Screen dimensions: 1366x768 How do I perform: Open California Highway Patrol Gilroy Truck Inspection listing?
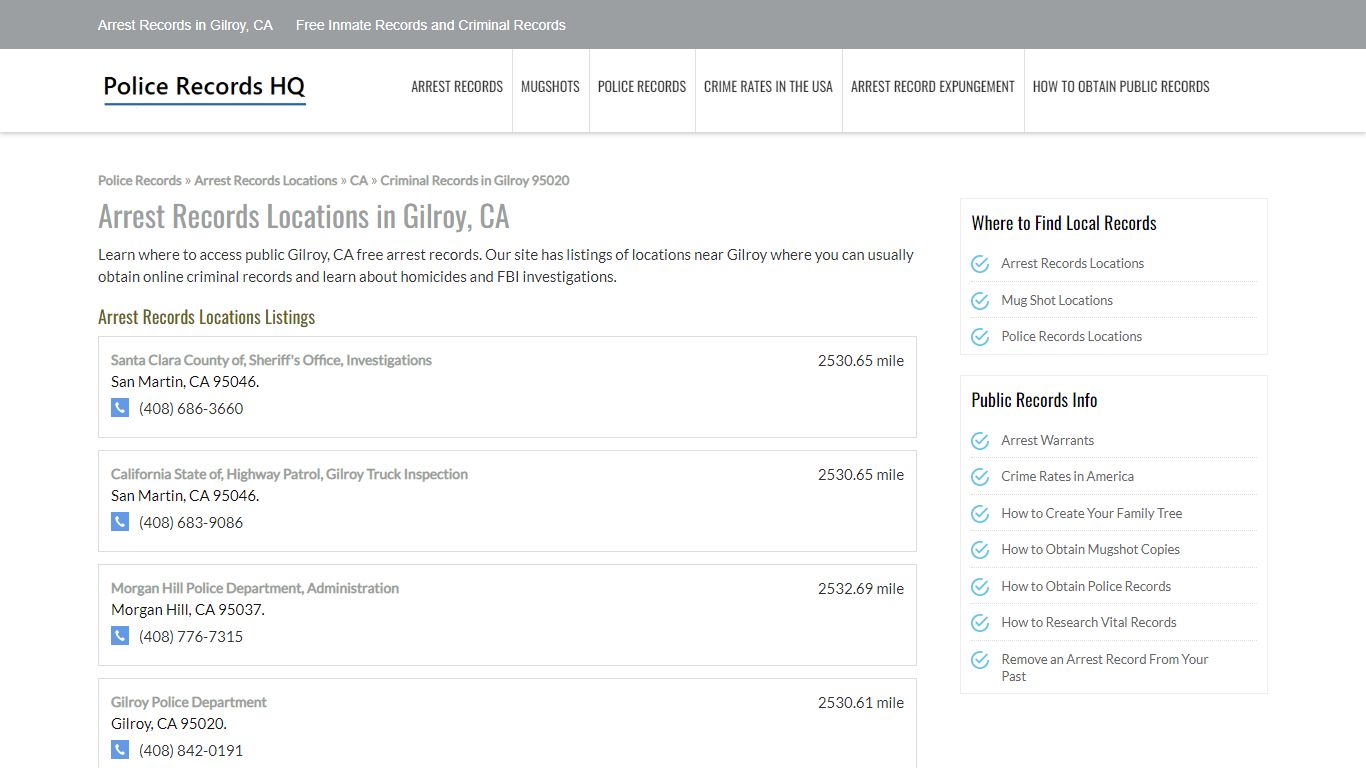pos(289,474)
